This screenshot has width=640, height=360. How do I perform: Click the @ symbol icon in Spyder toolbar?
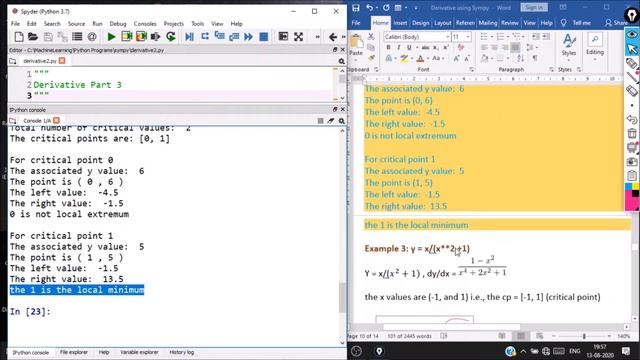(92, 37)
